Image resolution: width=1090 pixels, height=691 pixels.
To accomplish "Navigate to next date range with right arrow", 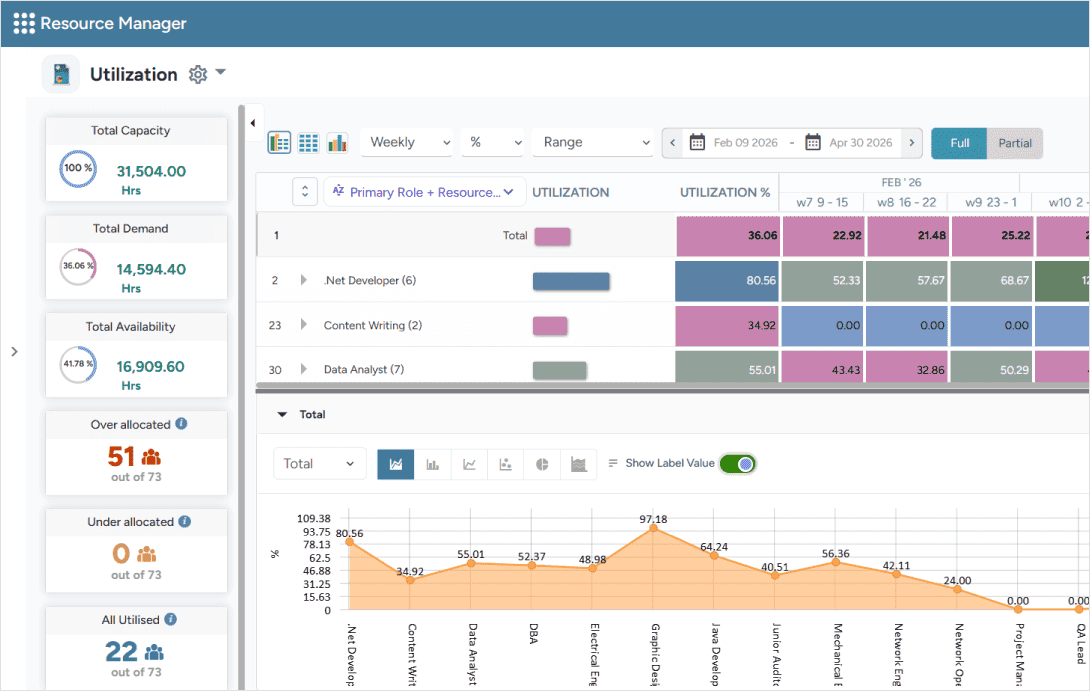I will [x=911, y=142].
